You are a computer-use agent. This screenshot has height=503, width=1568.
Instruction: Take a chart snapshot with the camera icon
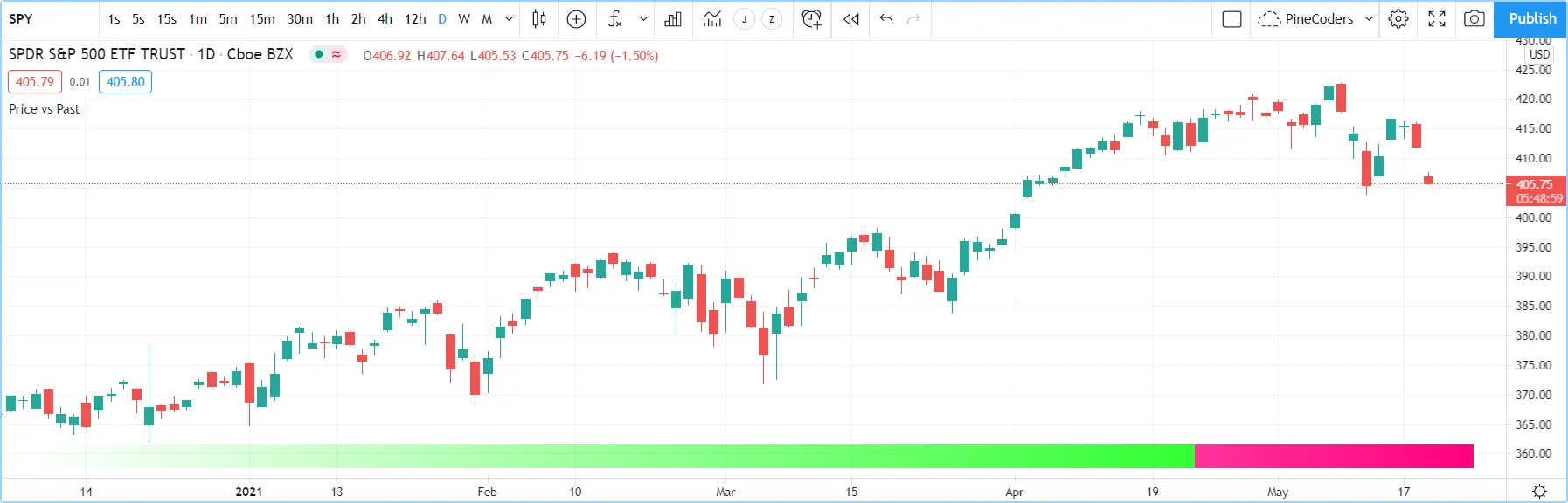point(1474,19)
